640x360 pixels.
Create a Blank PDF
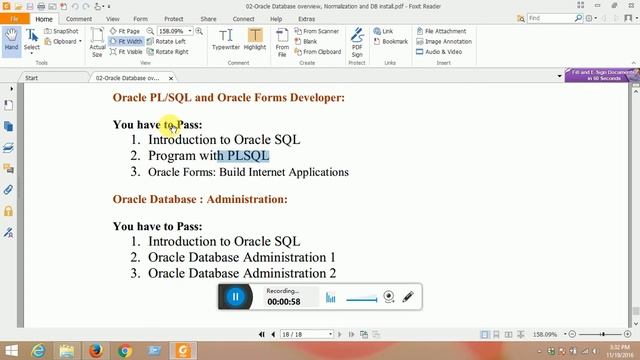[x=306, y=41]
